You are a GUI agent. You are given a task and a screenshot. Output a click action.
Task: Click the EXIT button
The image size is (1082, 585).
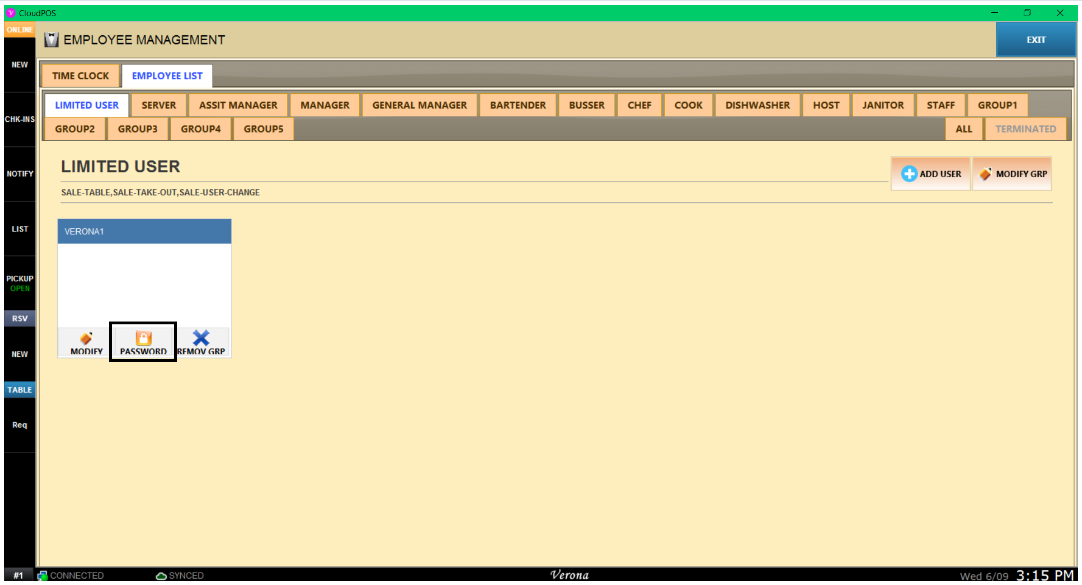(x=1036, y=40)
